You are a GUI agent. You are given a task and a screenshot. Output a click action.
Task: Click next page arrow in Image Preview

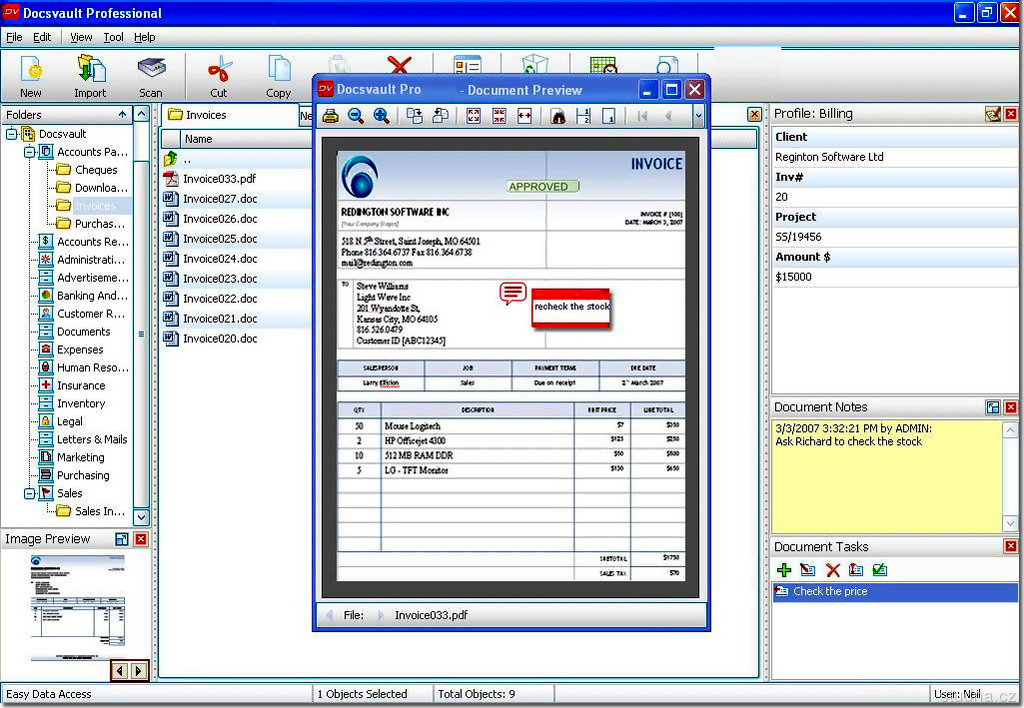tap(138, 671)
